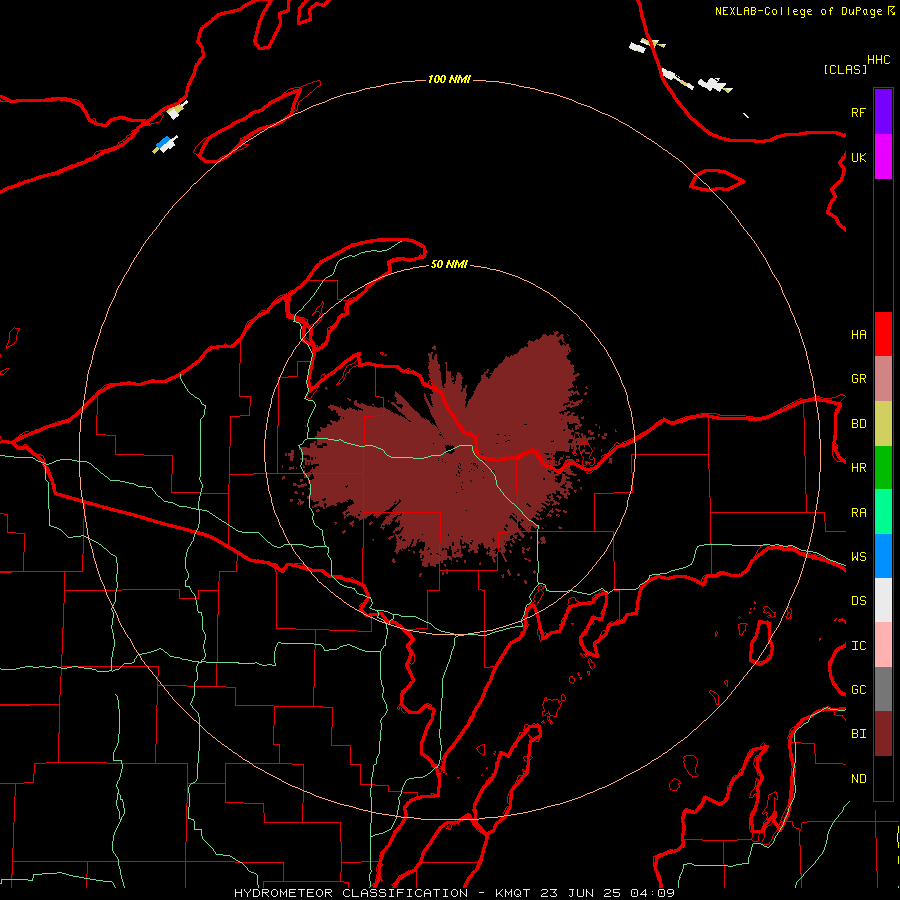The image size is (900, 900).
Task: Click the 100 NMI range ring label
Action: click(x=449, y=79)
